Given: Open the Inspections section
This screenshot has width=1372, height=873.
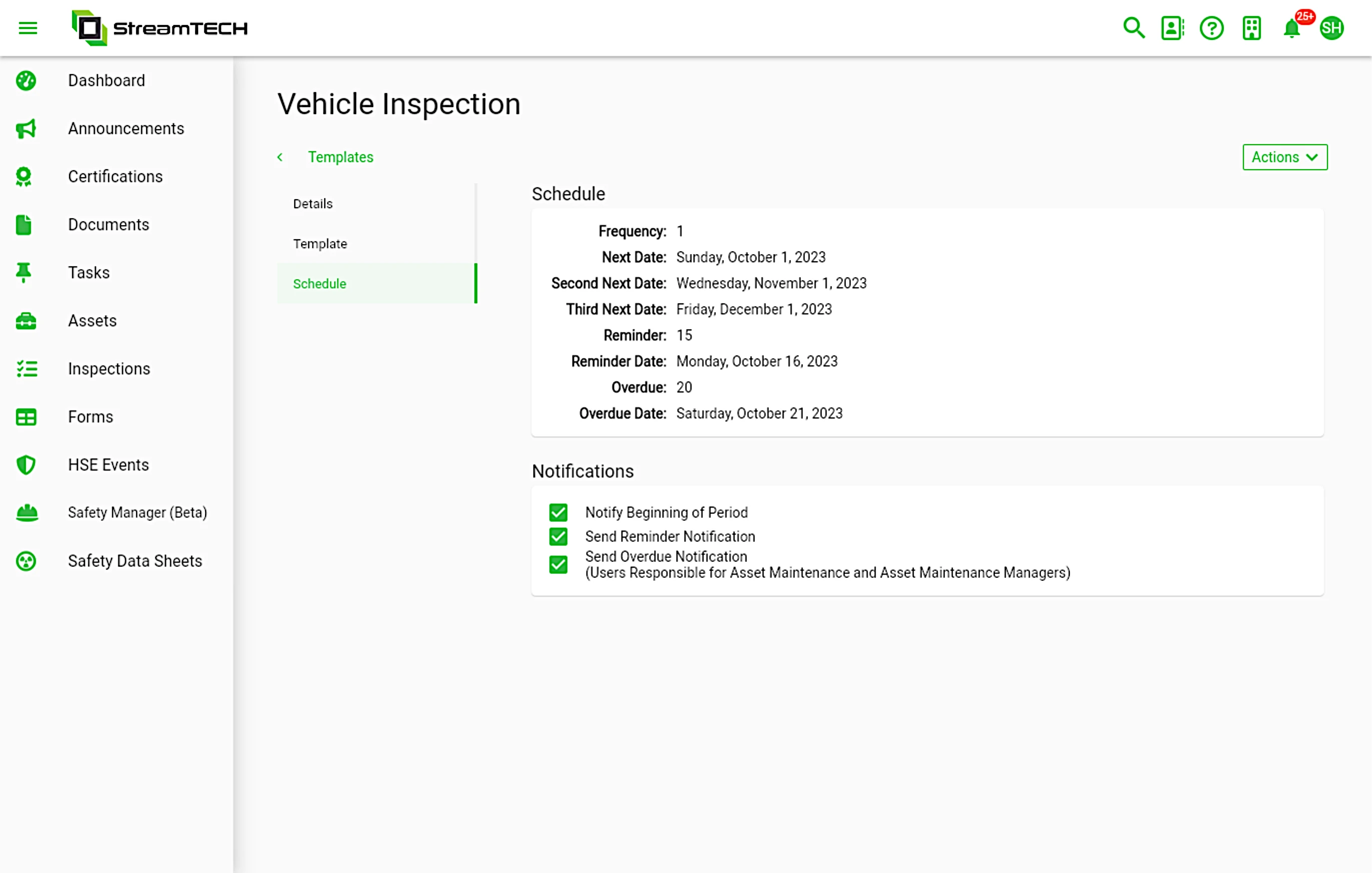Looking at the screenshot, I should coord(109,368).
